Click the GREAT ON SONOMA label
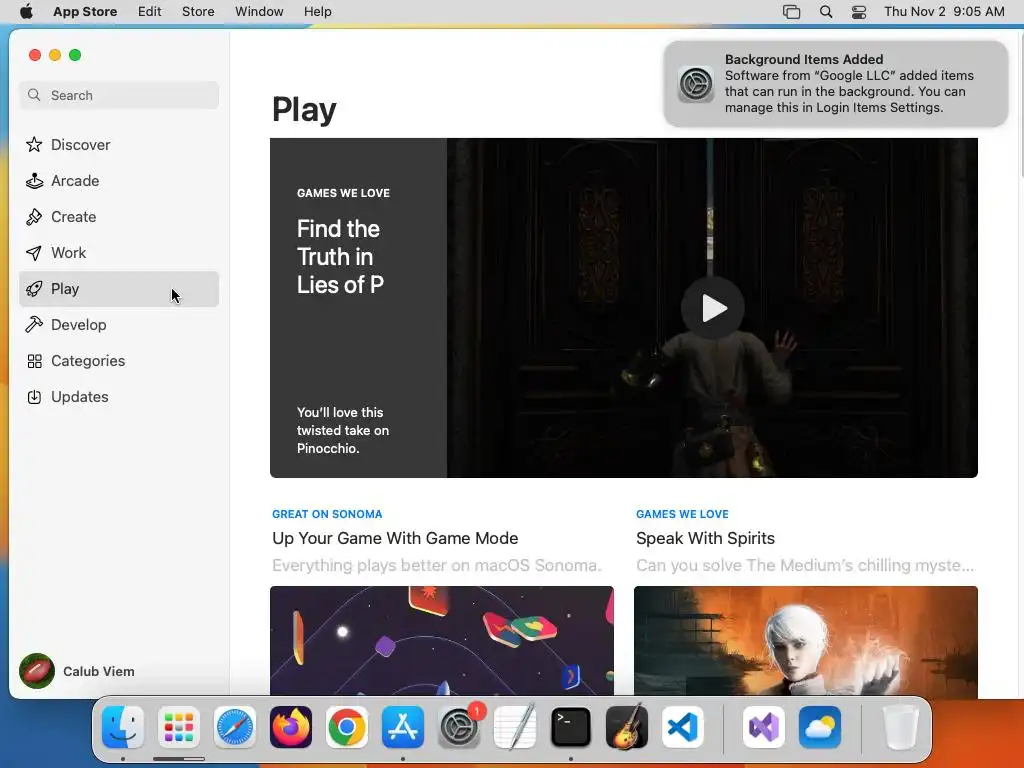The width and height of the screenshot is (1024, 768). (x=327, y=514)
